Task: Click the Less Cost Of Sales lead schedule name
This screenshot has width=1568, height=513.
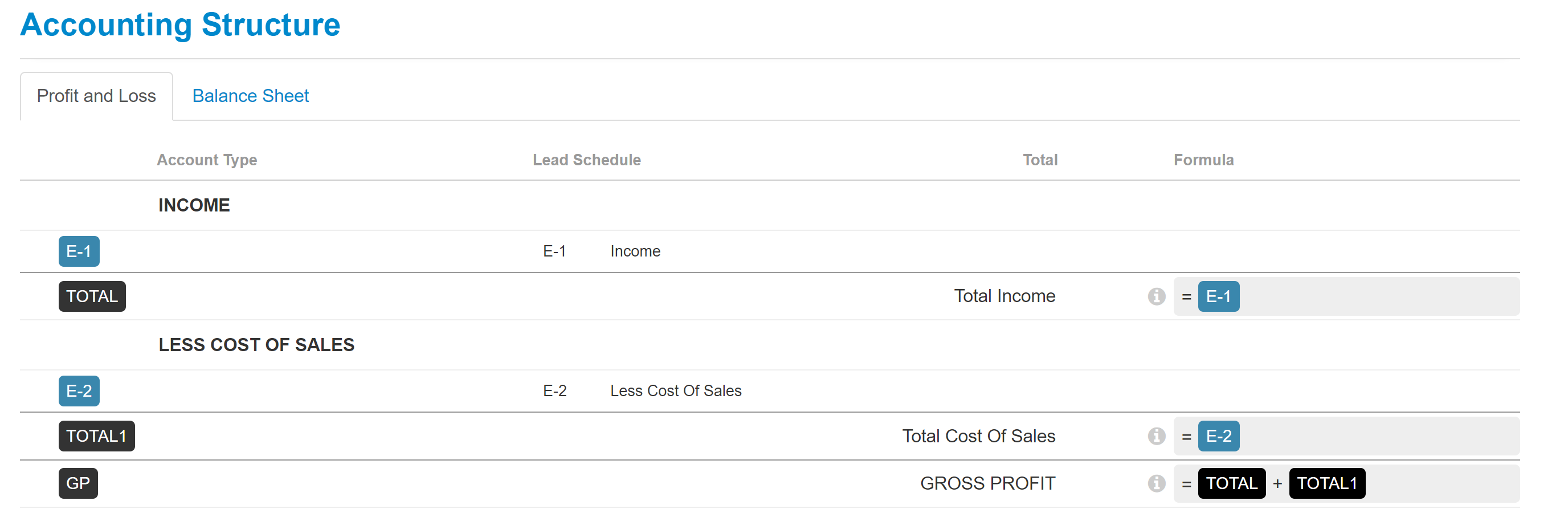Action: 676,390
